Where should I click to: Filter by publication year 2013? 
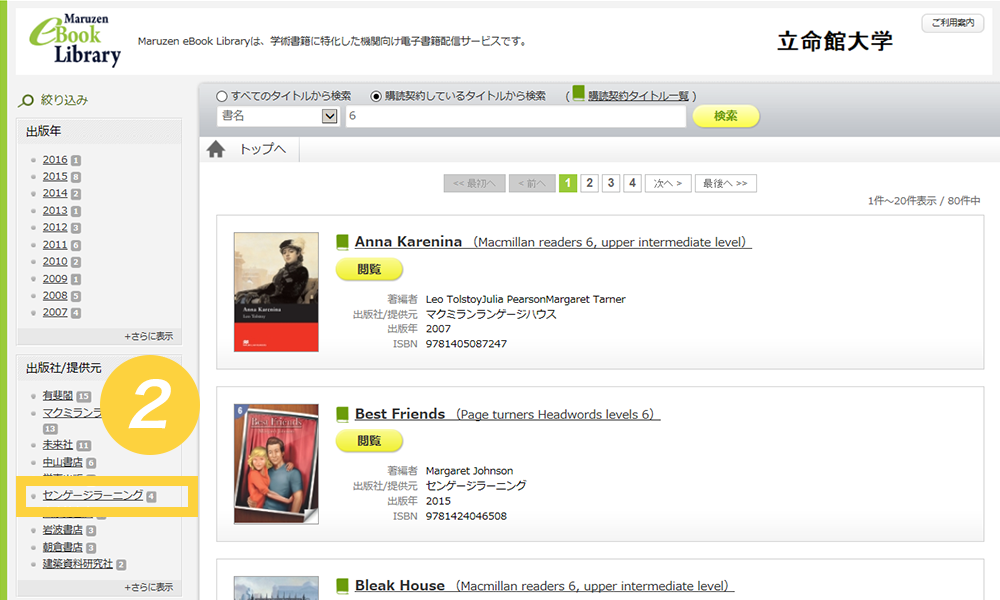pos(55,210)
